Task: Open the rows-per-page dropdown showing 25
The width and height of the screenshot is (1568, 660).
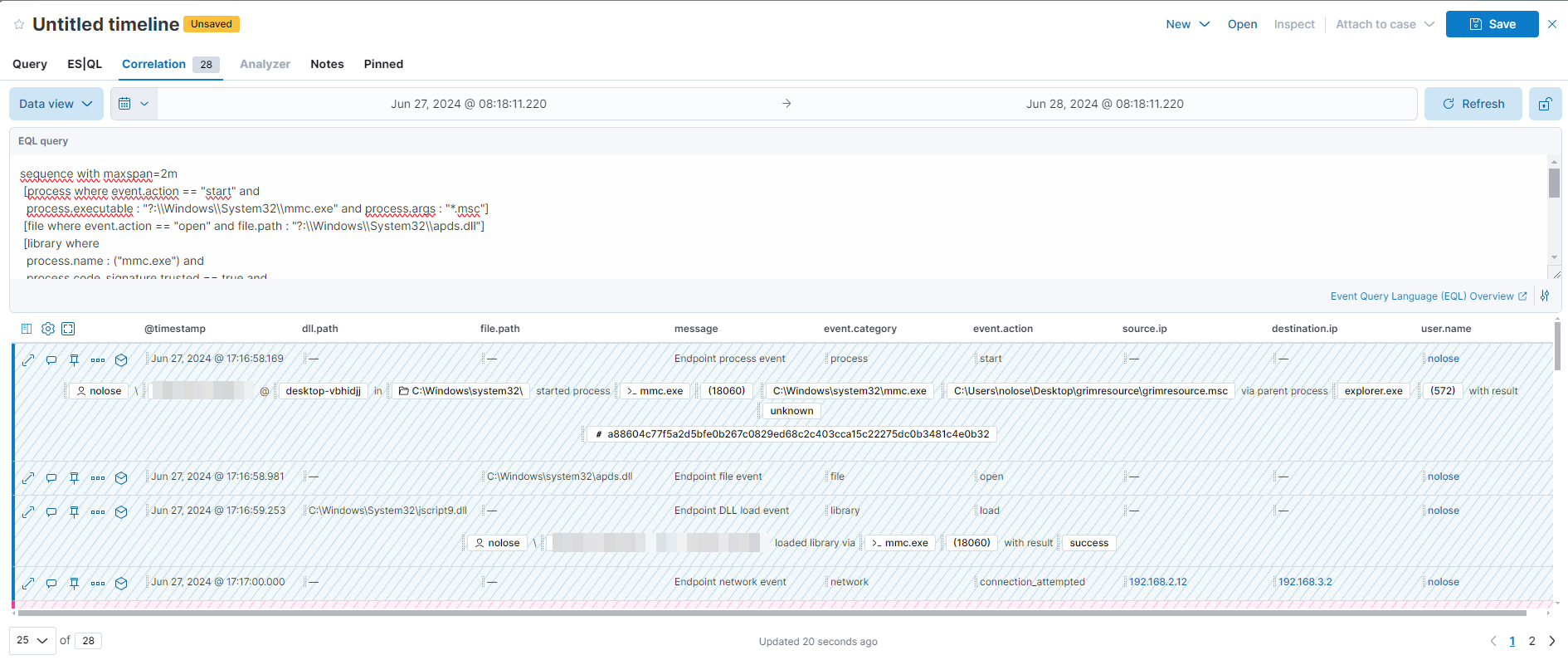Action: (32, 640)
